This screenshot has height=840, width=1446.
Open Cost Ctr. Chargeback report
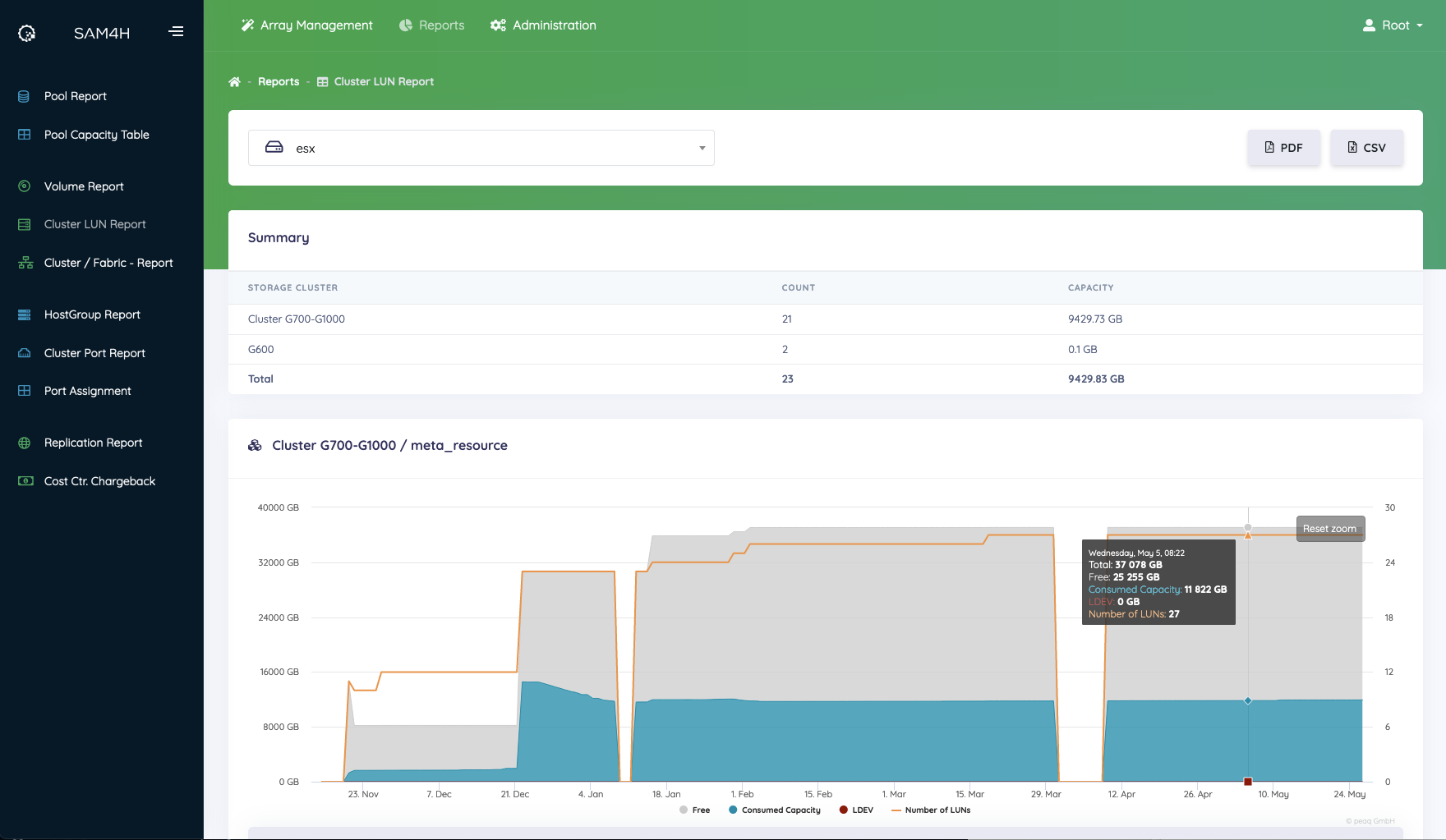99,481
